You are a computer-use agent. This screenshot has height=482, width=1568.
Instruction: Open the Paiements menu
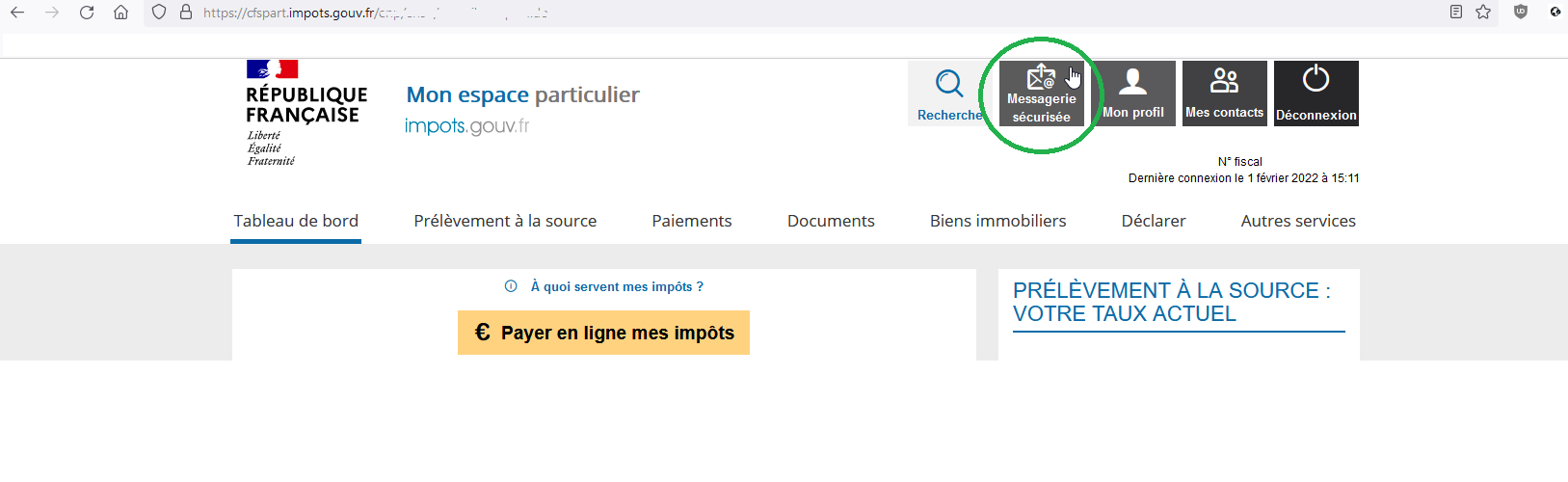[692, 221]
